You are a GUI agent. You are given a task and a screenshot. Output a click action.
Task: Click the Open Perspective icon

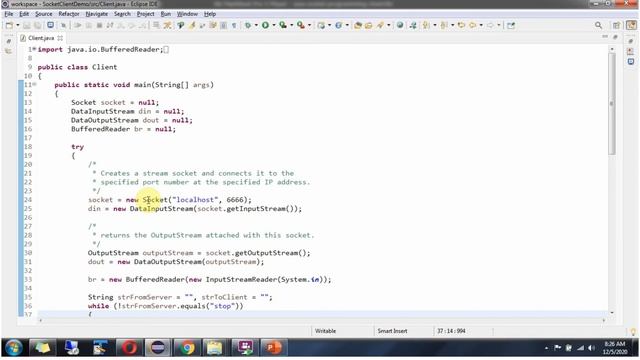coord(616,25)
